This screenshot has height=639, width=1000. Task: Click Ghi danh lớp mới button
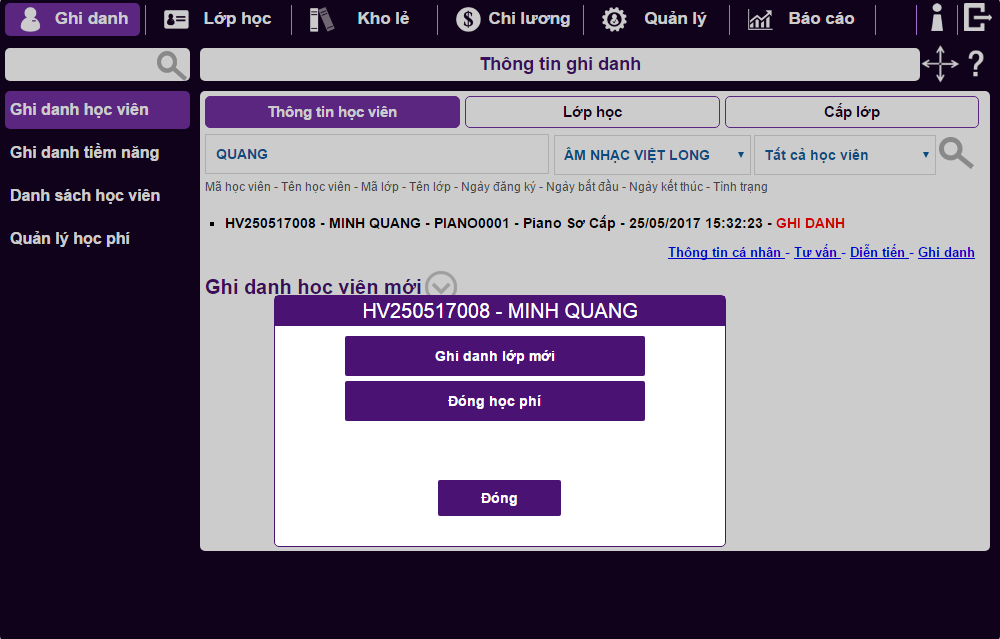pos(494,356)
